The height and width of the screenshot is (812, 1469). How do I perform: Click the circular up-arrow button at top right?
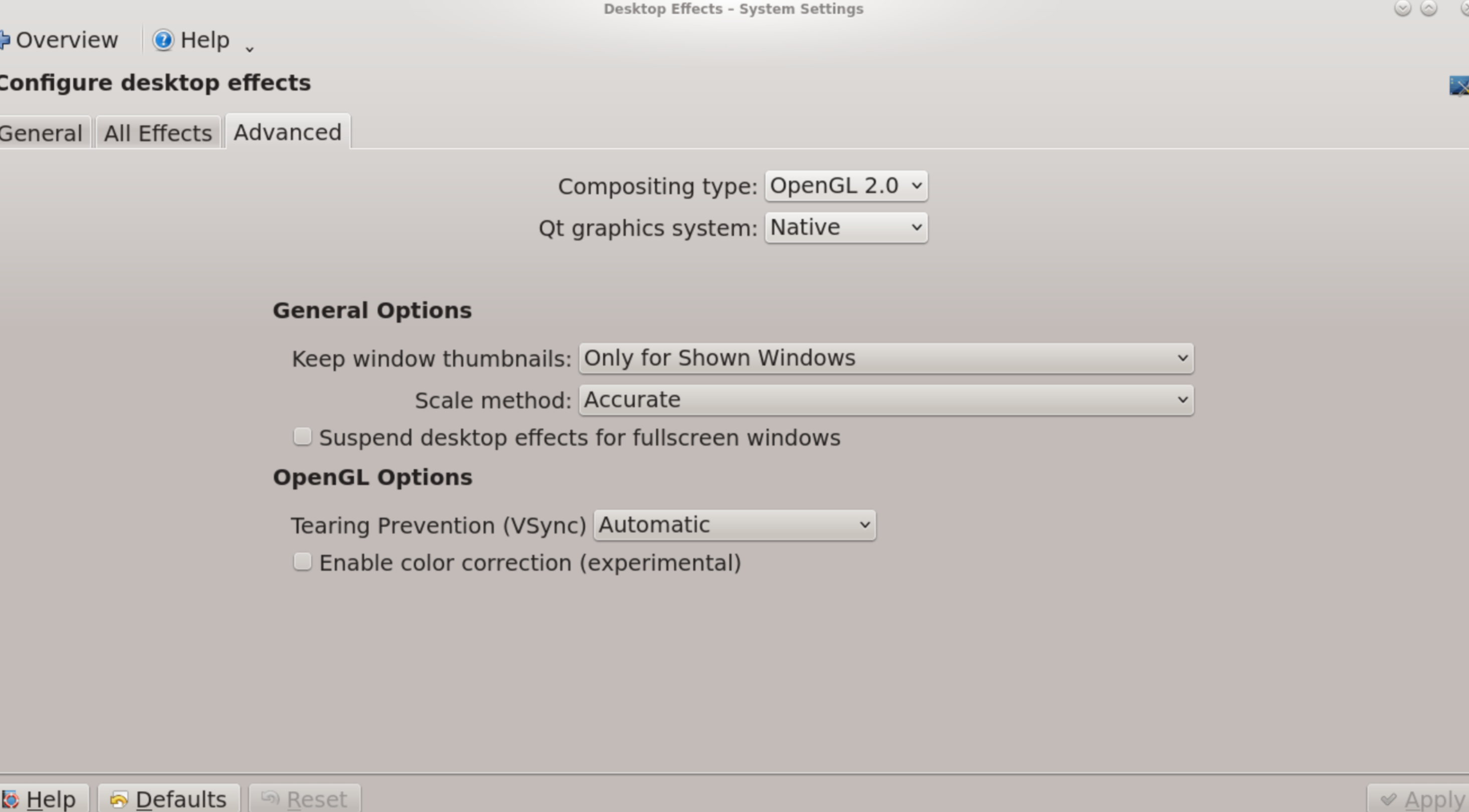click(x=1429, y=9)
